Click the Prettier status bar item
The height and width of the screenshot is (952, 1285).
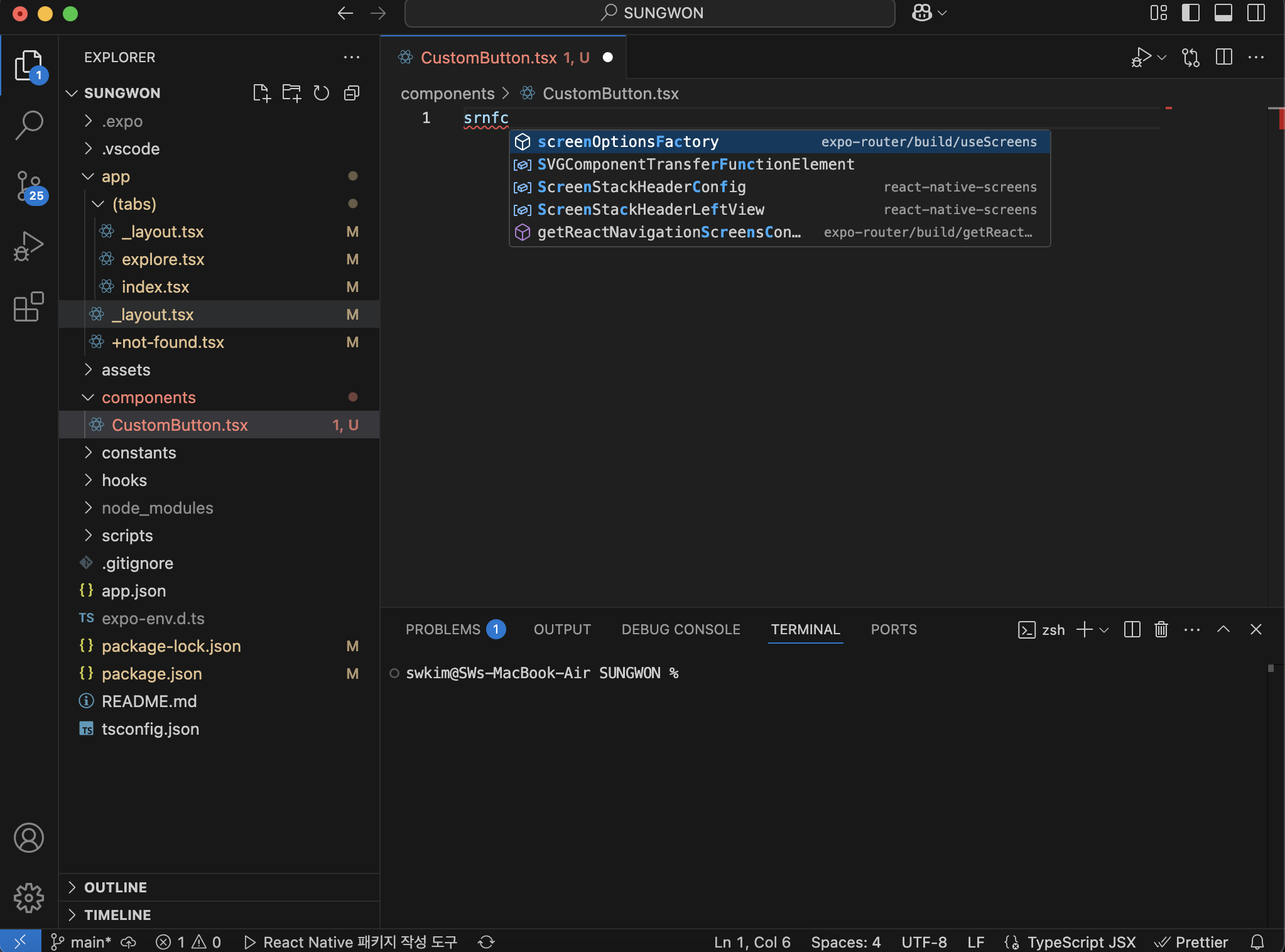point(1191,942)
